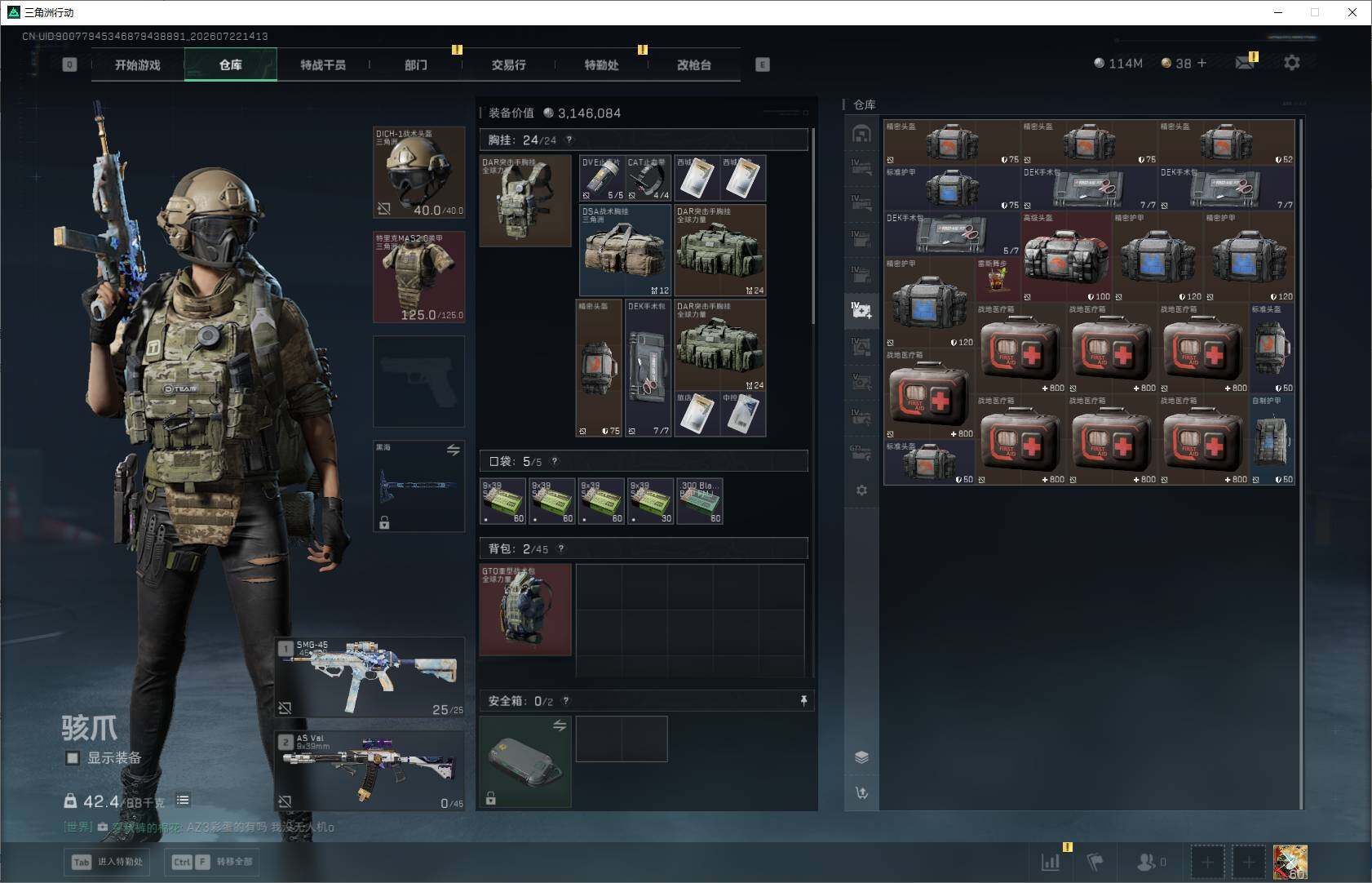
Task: Select the .300 Bla ammo box in pocket
Action: [x=700, y=501]
